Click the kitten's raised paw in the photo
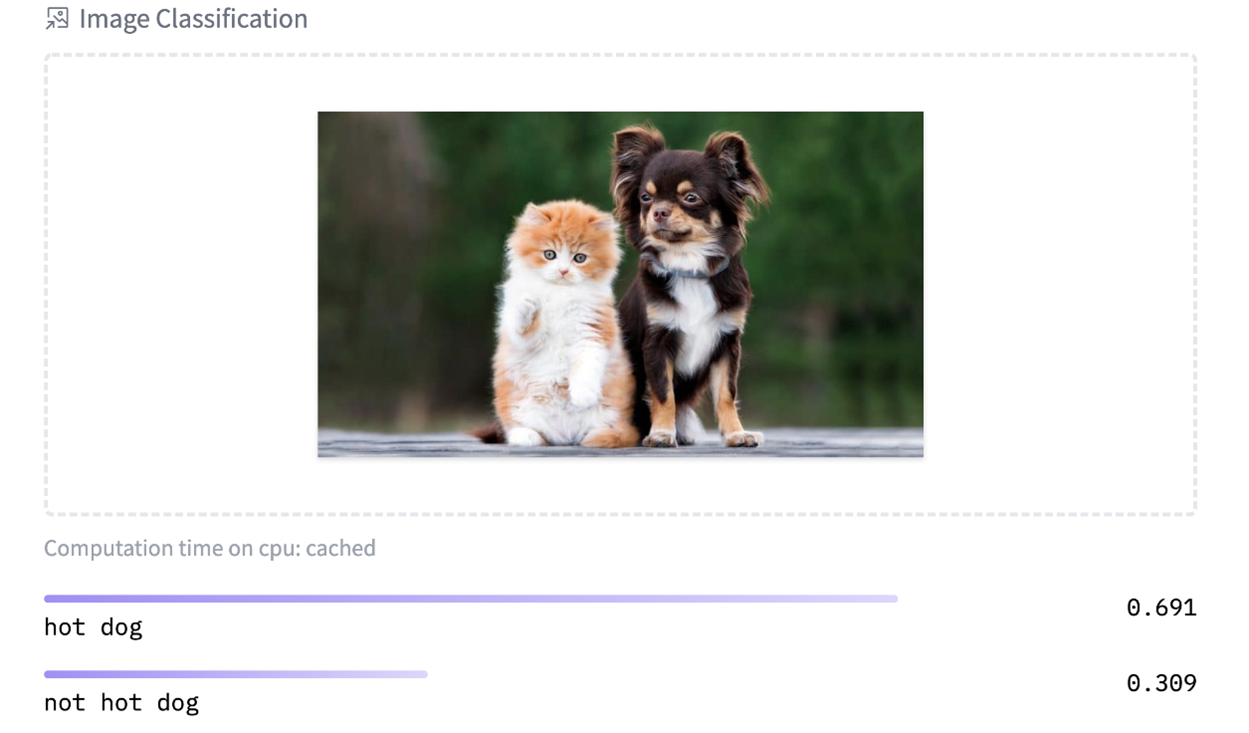 [x=524, y=316]
